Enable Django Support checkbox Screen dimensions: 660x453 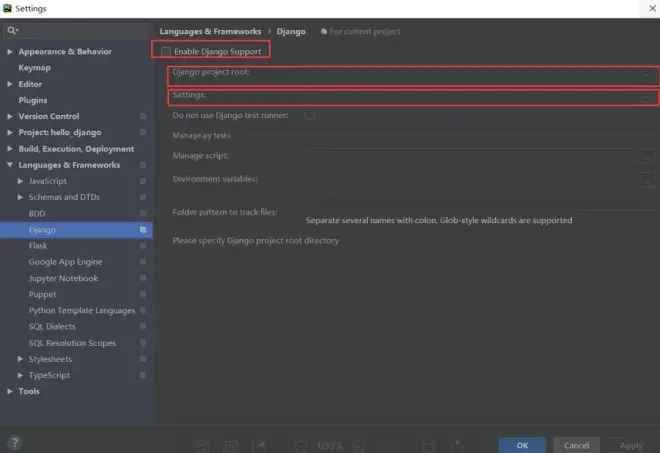pos(166,51)
